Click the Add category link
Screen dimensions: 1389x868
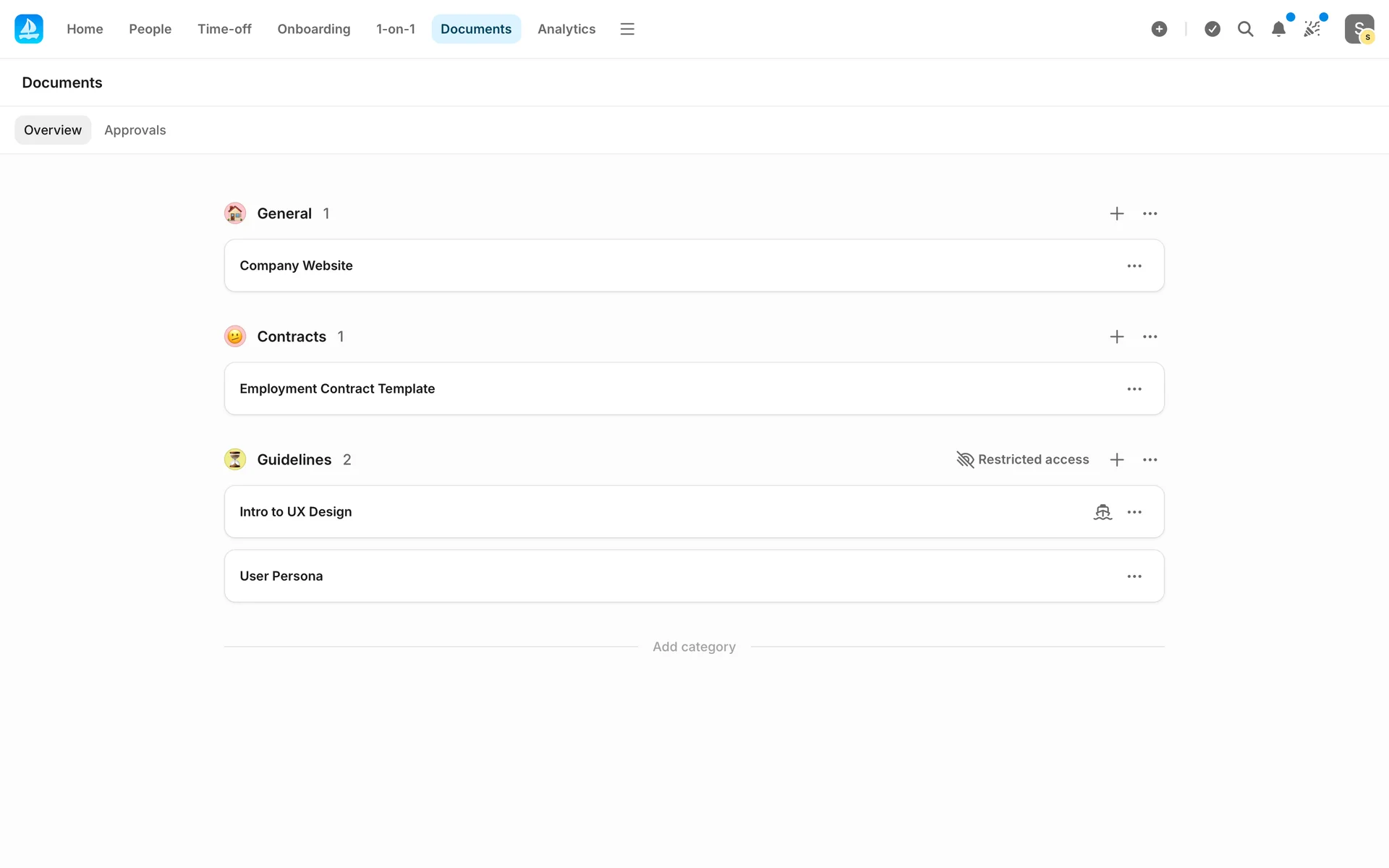pos(694,647)
